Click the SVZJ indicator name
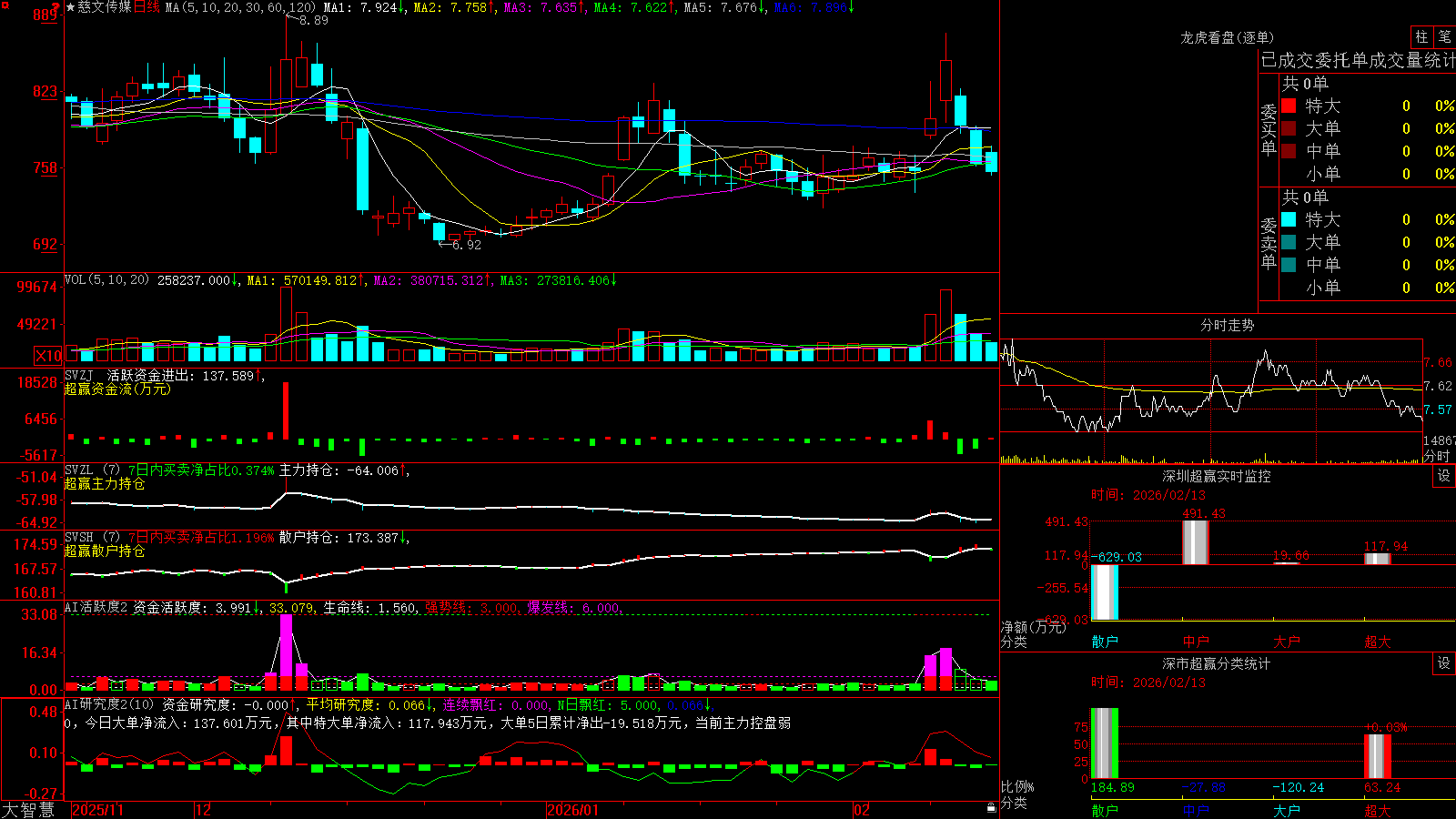 79,375
